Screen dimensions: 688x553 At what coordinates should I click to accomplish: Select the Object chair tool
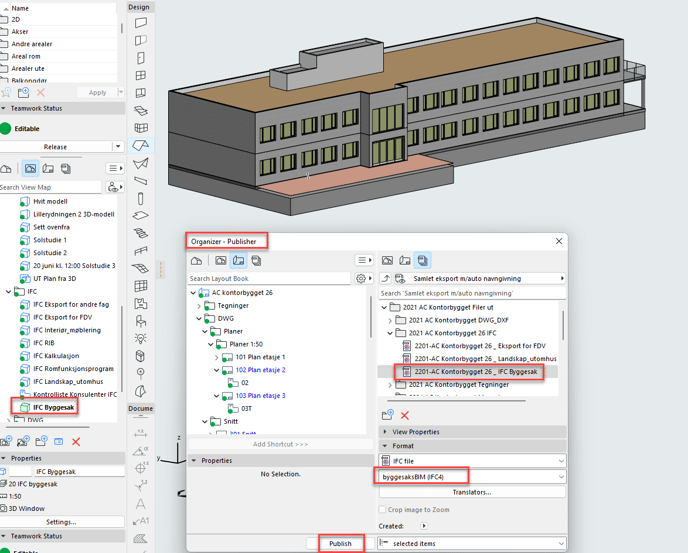coord(141,321)
